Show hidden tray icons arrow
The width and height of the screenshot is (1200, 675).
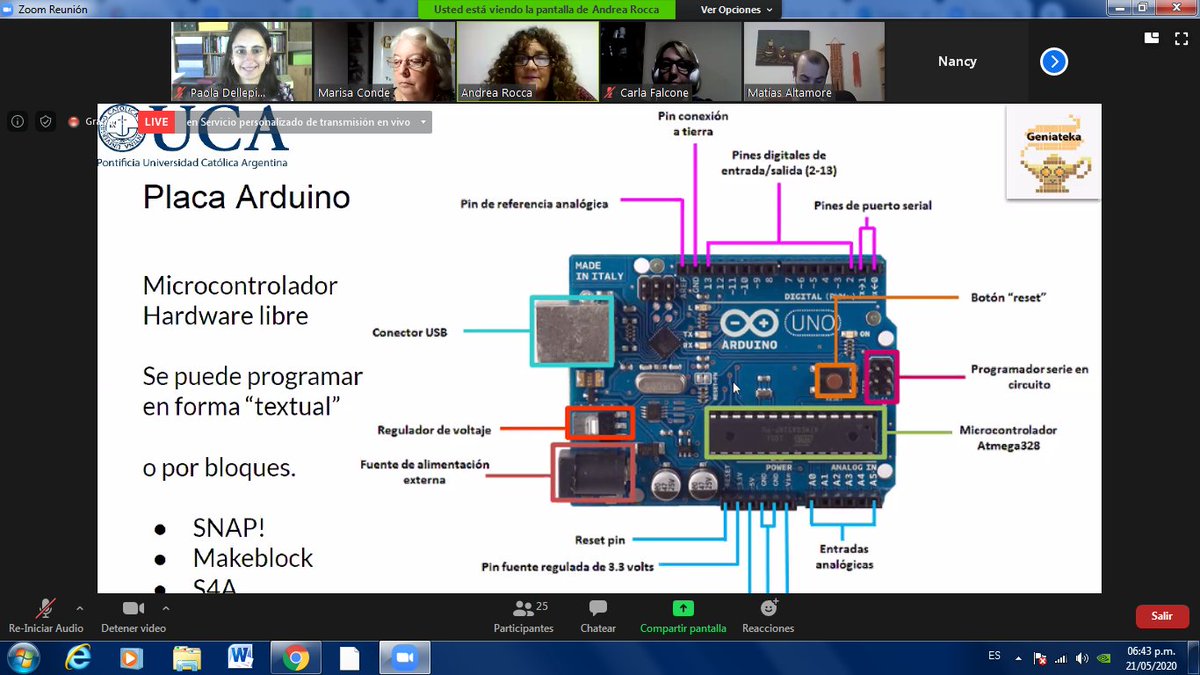tap(1020, 658)
